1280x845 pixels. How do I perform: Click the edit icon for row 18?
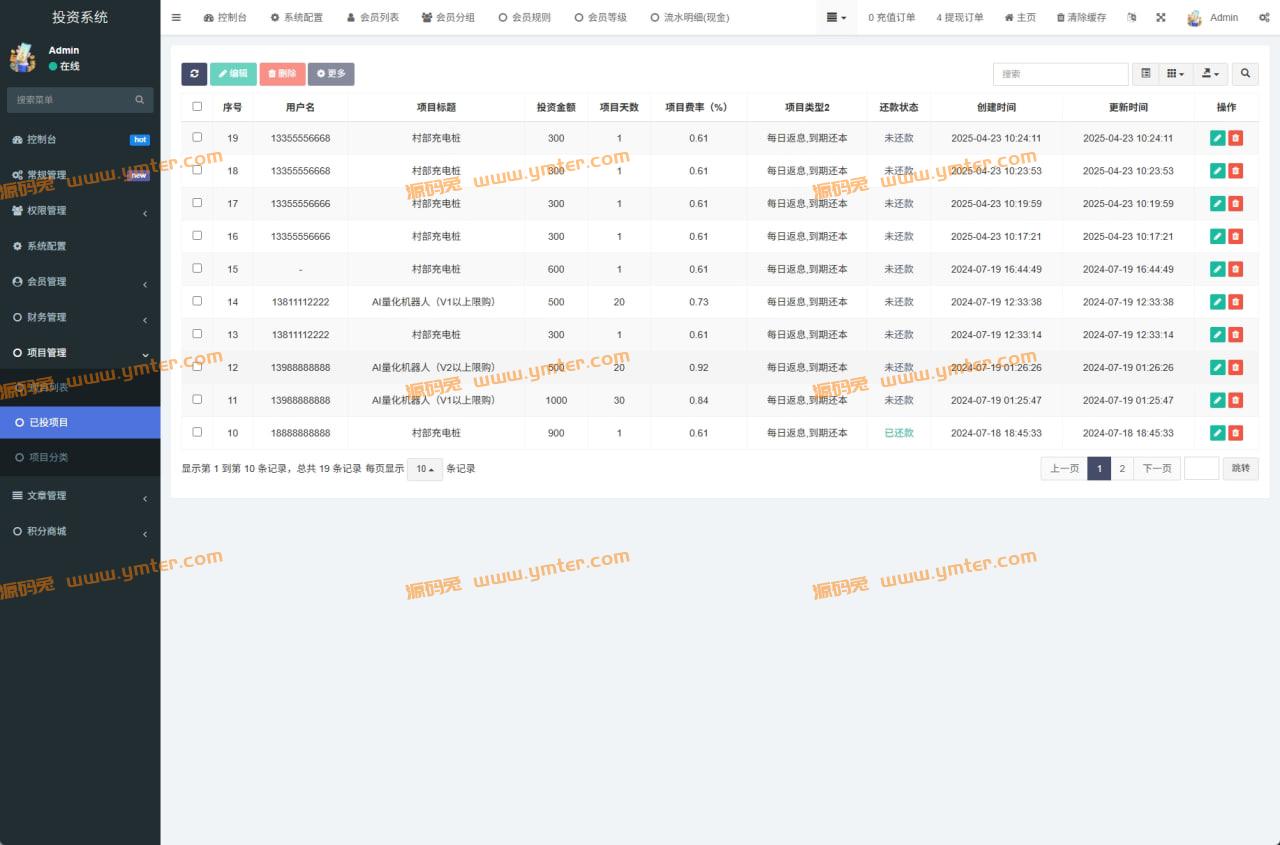click(x=1217, y=171)
